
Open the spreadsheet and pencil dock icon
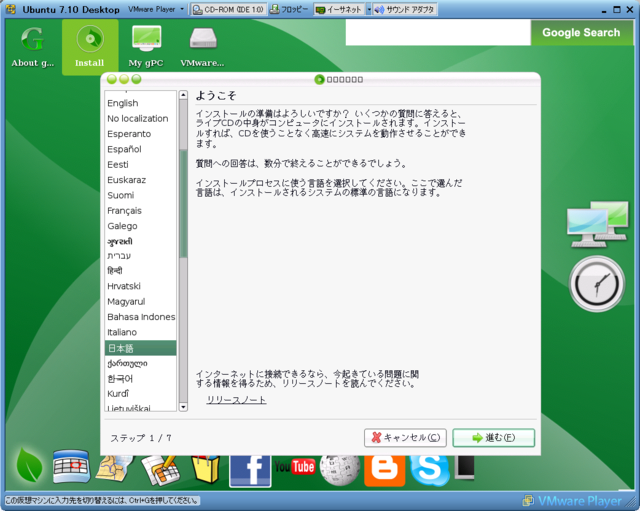point(161,471)
